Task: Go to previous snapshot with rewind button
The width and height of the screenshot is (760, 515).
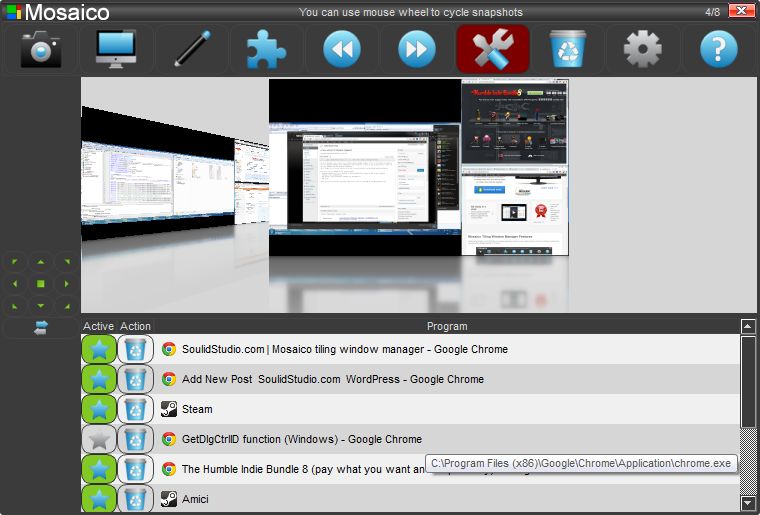Action: click(342, 49)
